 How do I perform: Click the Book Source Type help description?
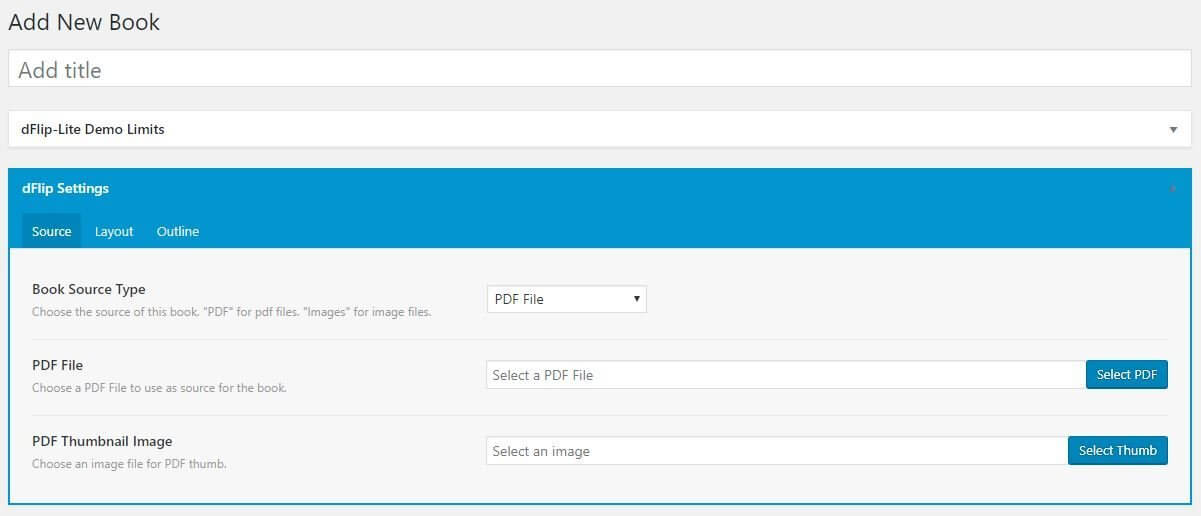pos(231,312)
